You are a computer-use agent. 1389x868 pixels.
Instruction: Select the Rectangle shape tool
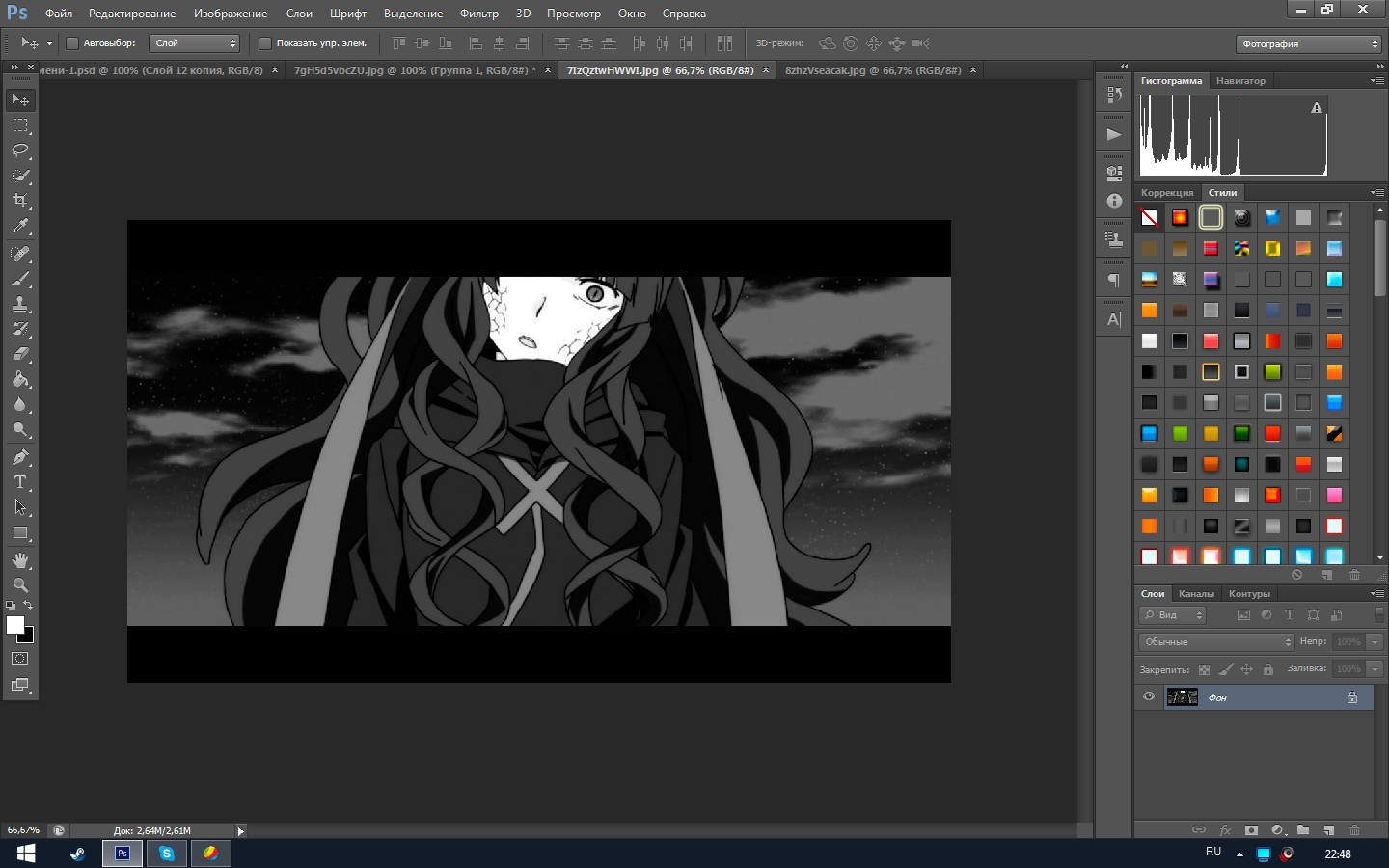pyautogui.click(x=20, y=532)
